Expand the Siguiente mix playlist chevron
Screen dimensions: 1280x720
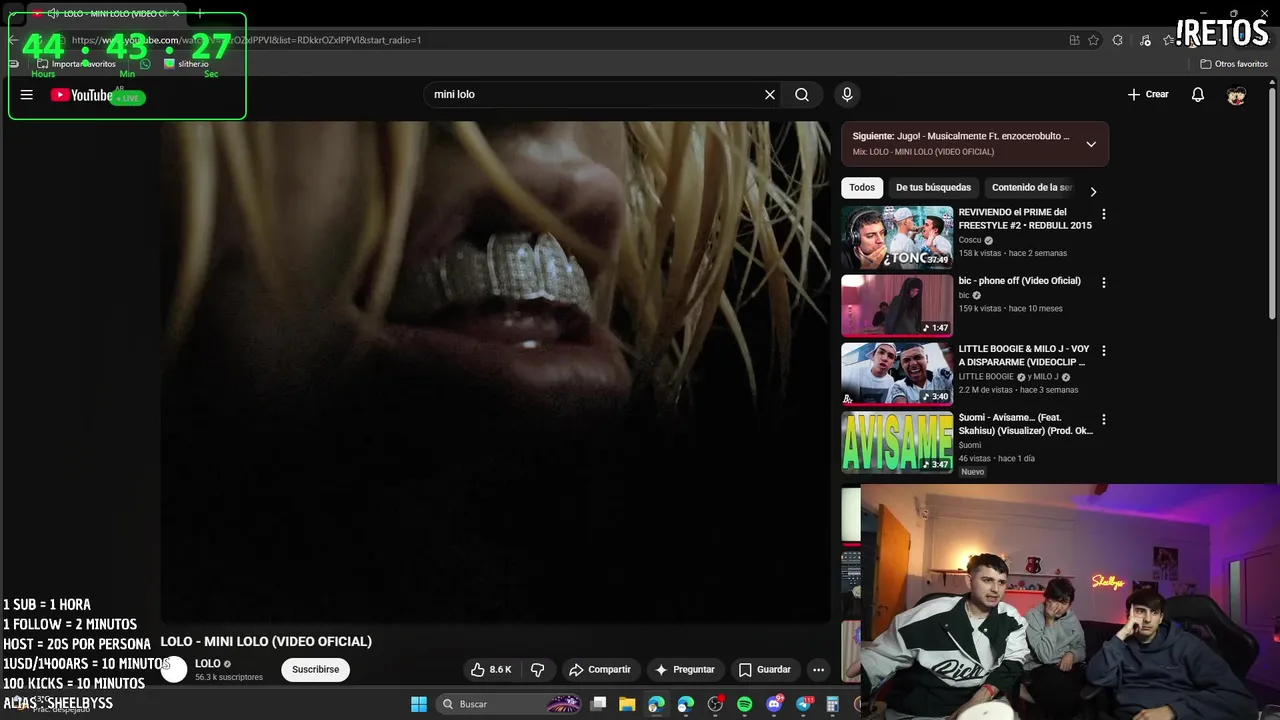pos(1091,144)
